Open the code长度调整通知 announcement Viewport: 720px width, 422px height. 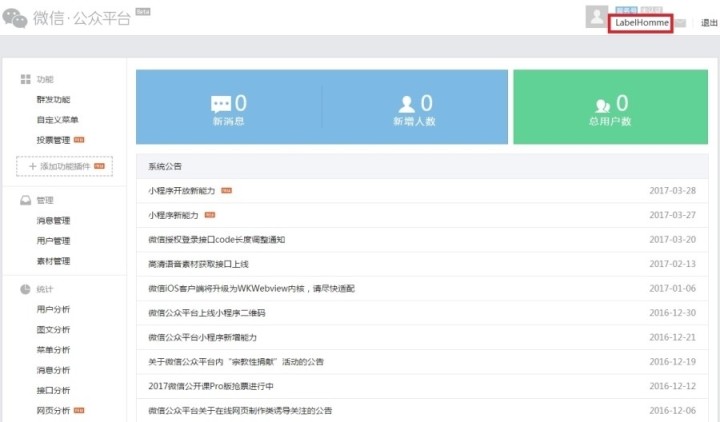pyautogui.click(x=216, y=239)
